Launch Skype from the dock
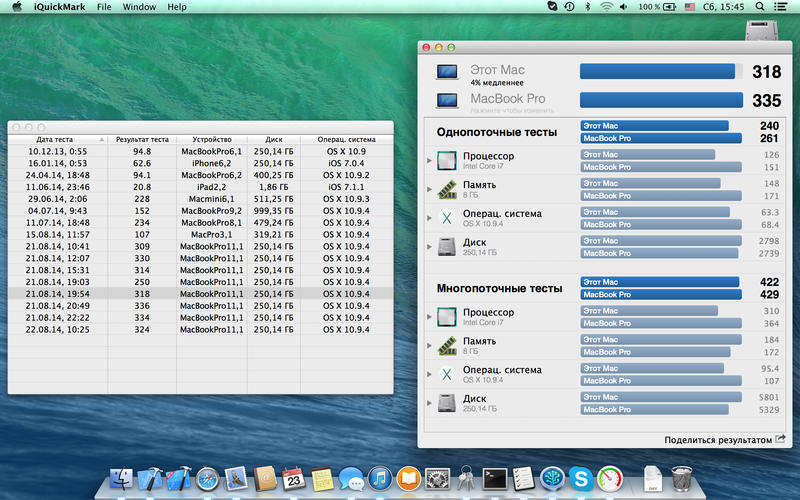Viewport: 800px width, 500px height. tap(581, 479)
